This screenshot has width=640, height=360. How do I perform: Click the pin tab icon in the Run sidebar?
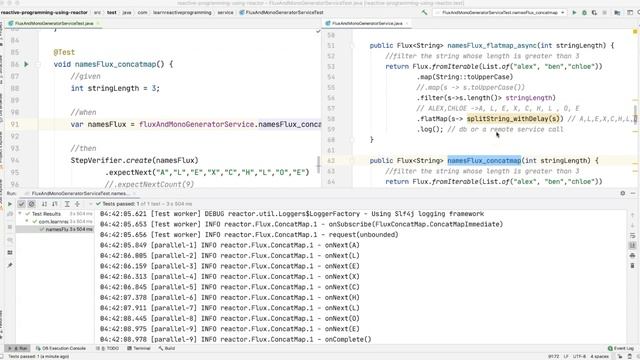pyautogui.click(x=10, y=265)
